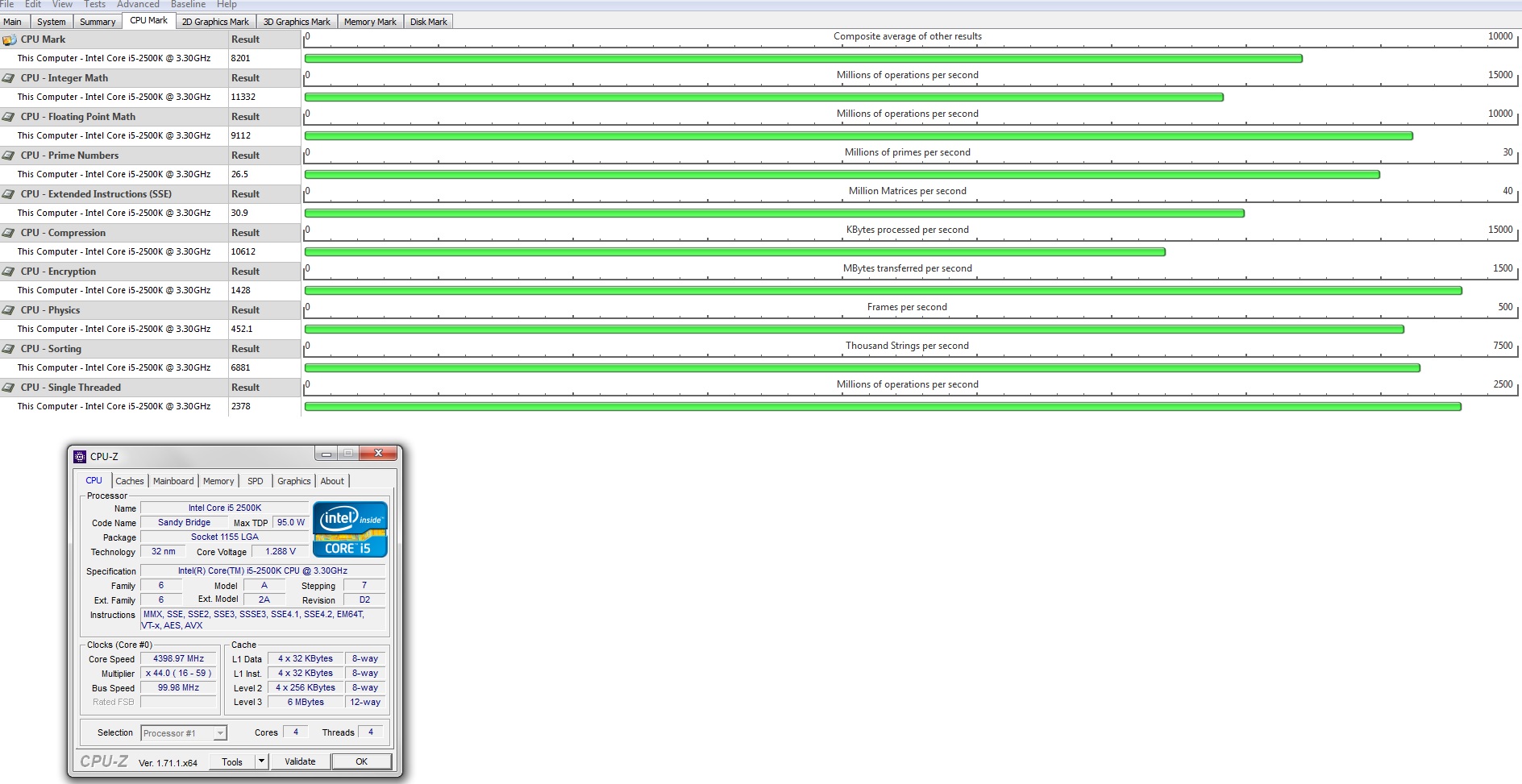Open the Mainboard tab in CPU-Z

pyautogui.click(x=173, y=481)
